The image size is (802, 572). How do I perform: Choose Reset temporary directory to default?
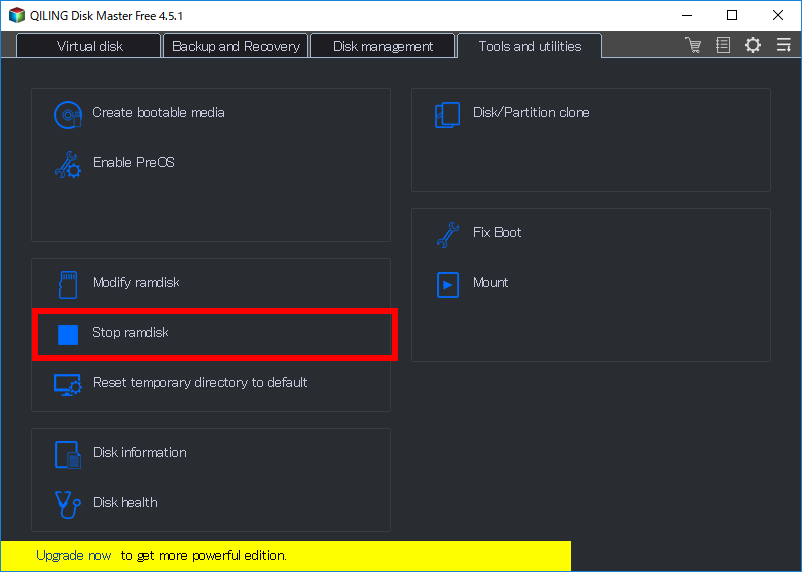(200, 382)
